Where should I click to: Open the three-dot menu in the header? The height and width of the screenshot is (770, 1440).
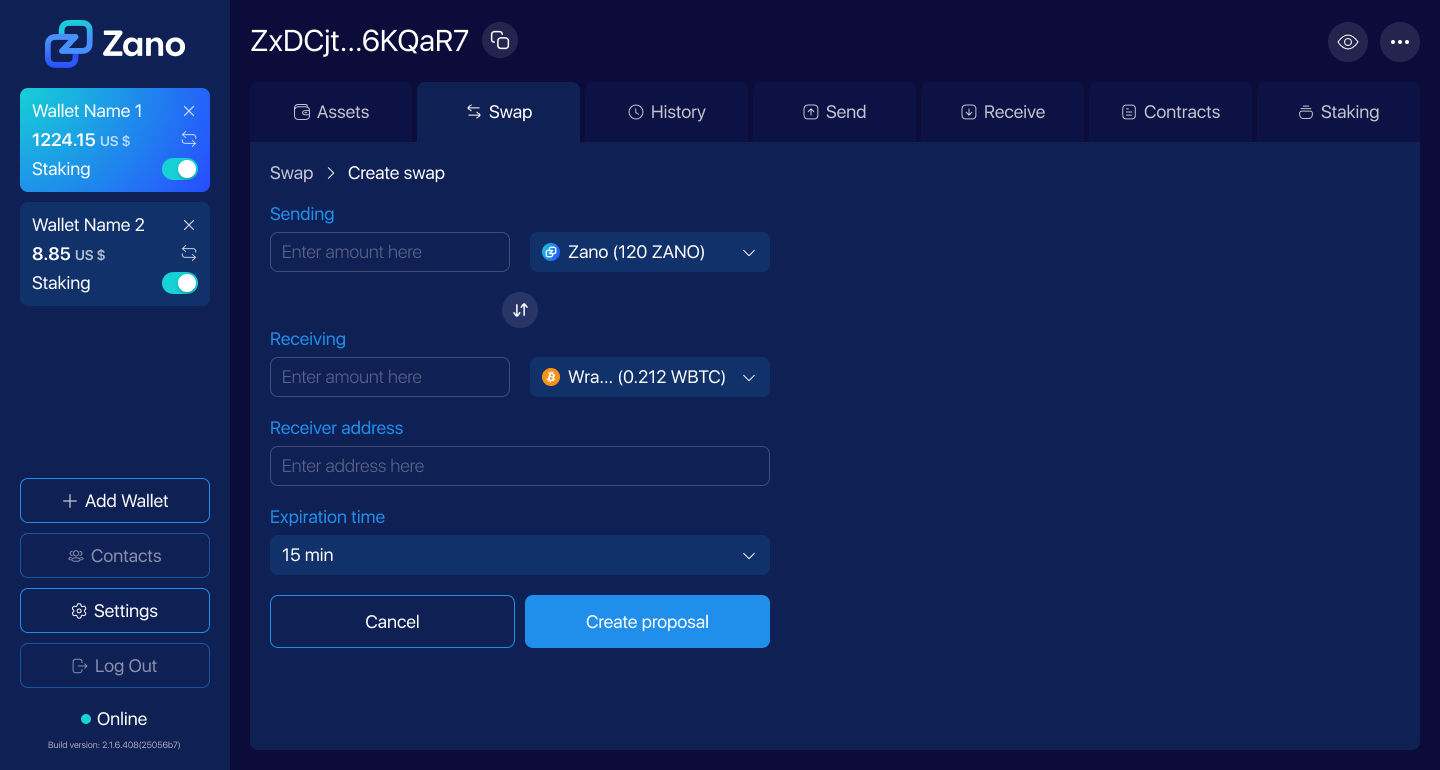(1400, 42)
